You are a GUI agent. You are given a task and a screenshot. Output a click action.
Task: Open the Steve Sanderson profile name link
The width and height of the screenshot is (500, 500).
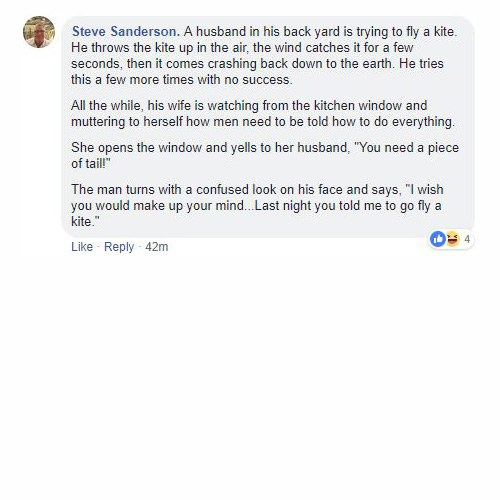tap(126, 32)
